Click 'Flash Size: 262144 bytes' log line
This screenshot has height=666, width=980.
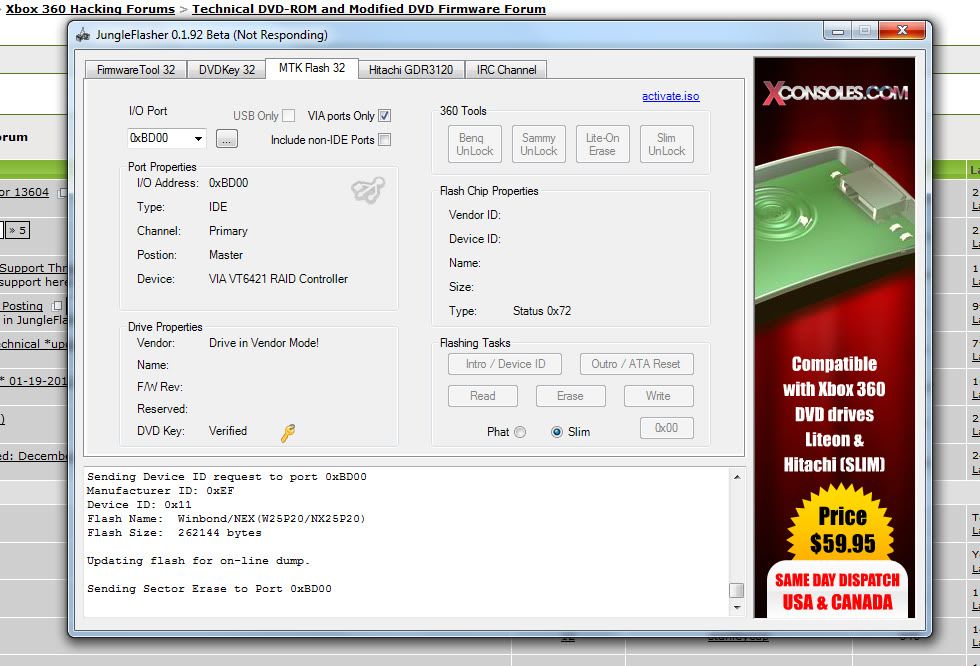click(x=174, y=533)
